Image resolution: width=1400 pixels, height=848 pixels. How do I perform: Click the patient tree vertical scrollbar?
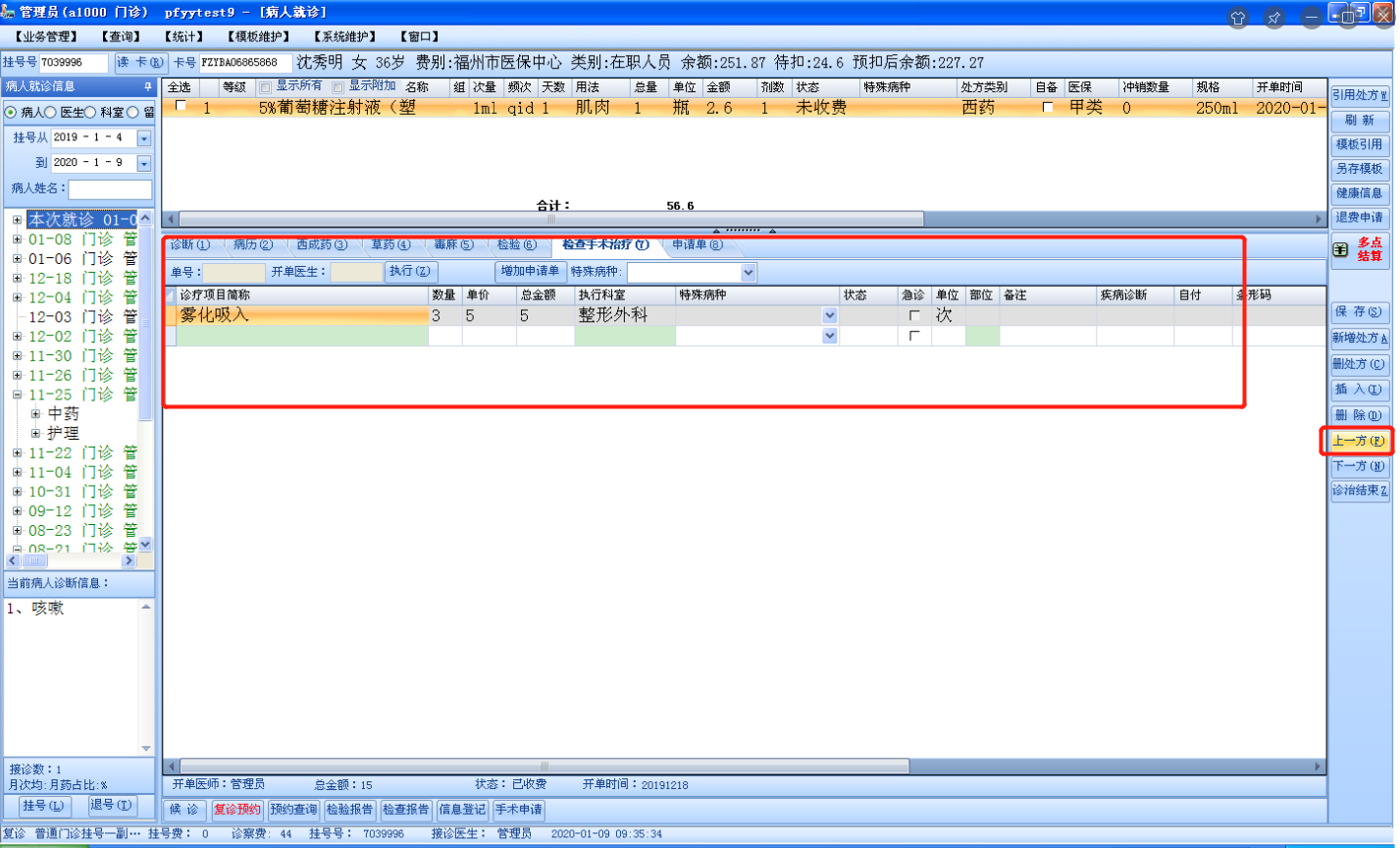click(x=145, y=381)
